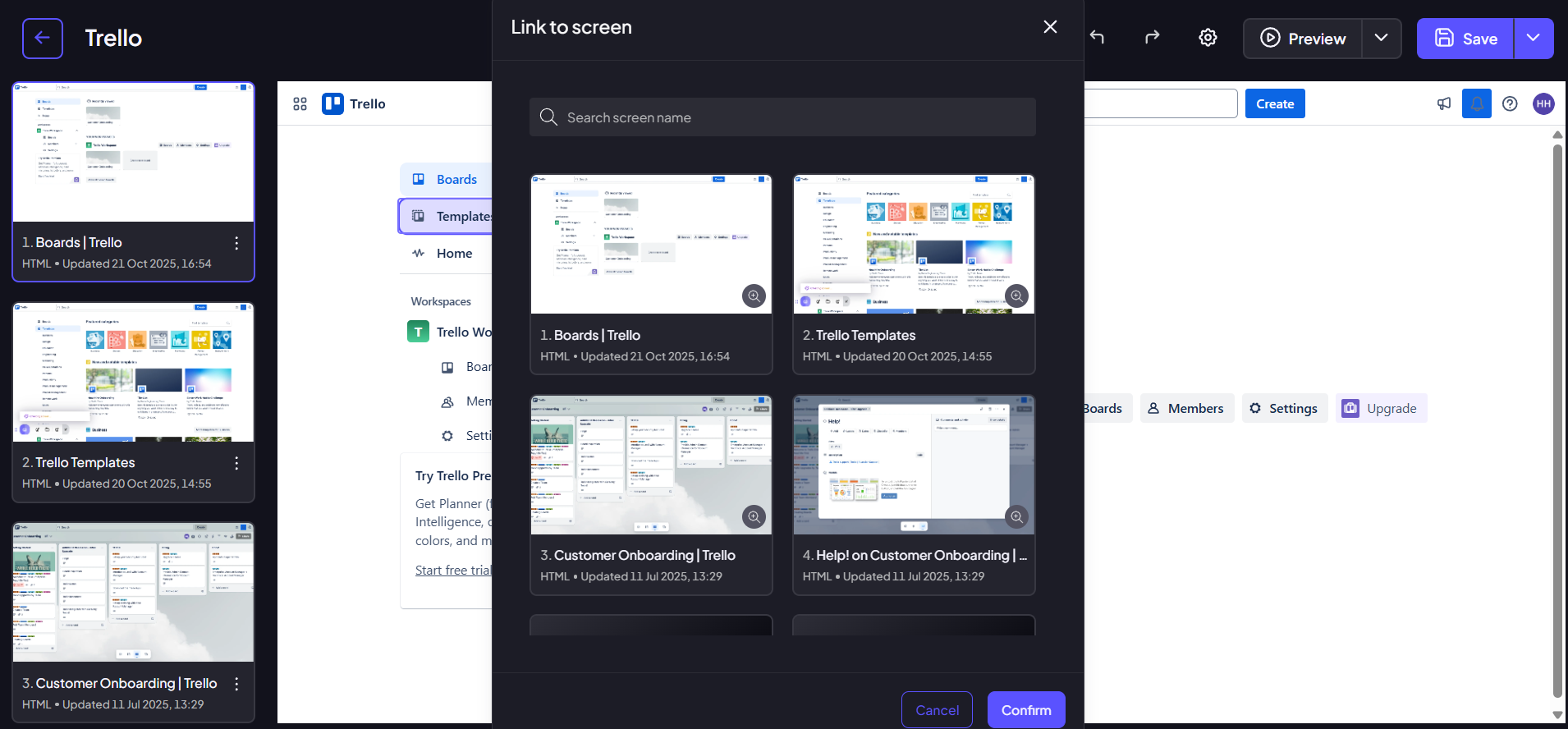The height and width of the screenshot is (729, 1568).
Task: Click the search magnifier icon in dialog
Action: 548,117
